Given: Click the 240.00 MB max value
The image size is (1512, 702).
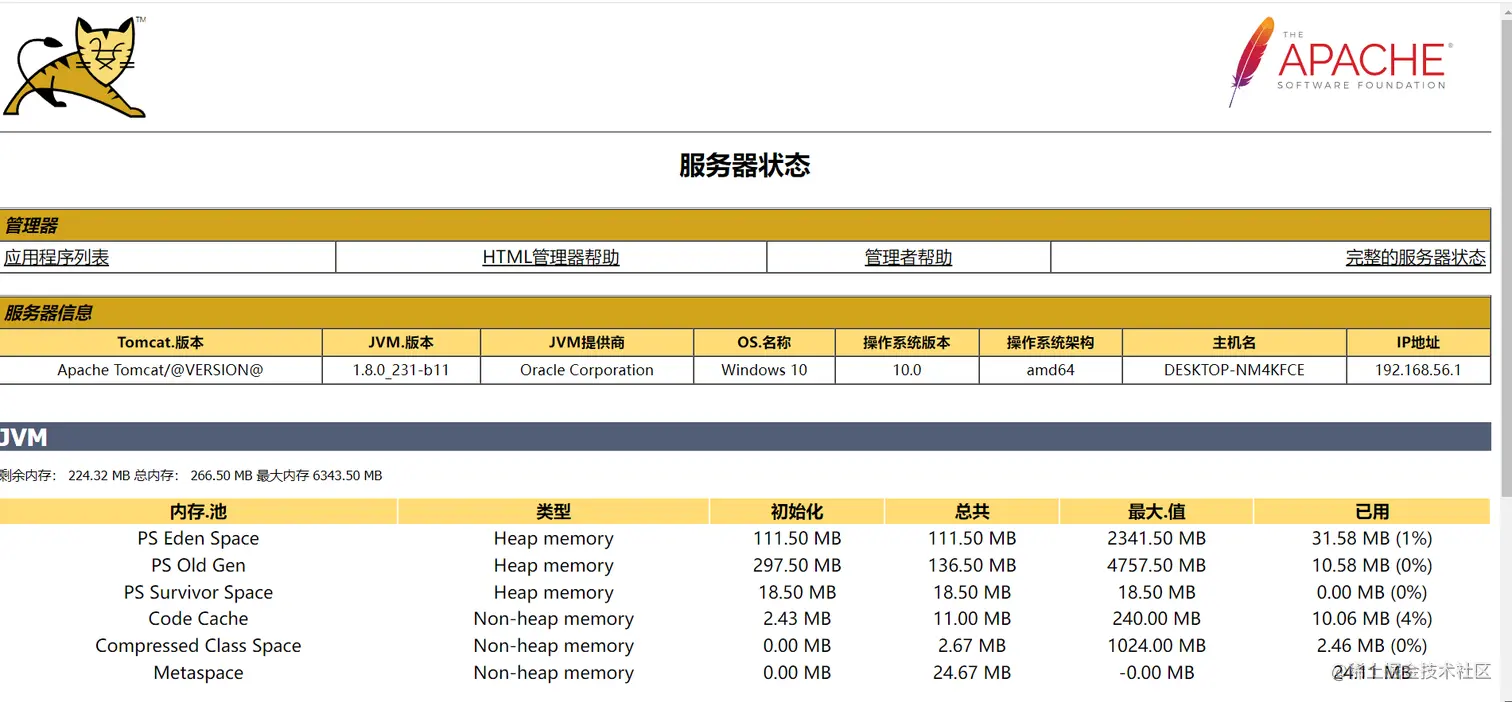Looking at the screenshot, I should (1157, 619).
